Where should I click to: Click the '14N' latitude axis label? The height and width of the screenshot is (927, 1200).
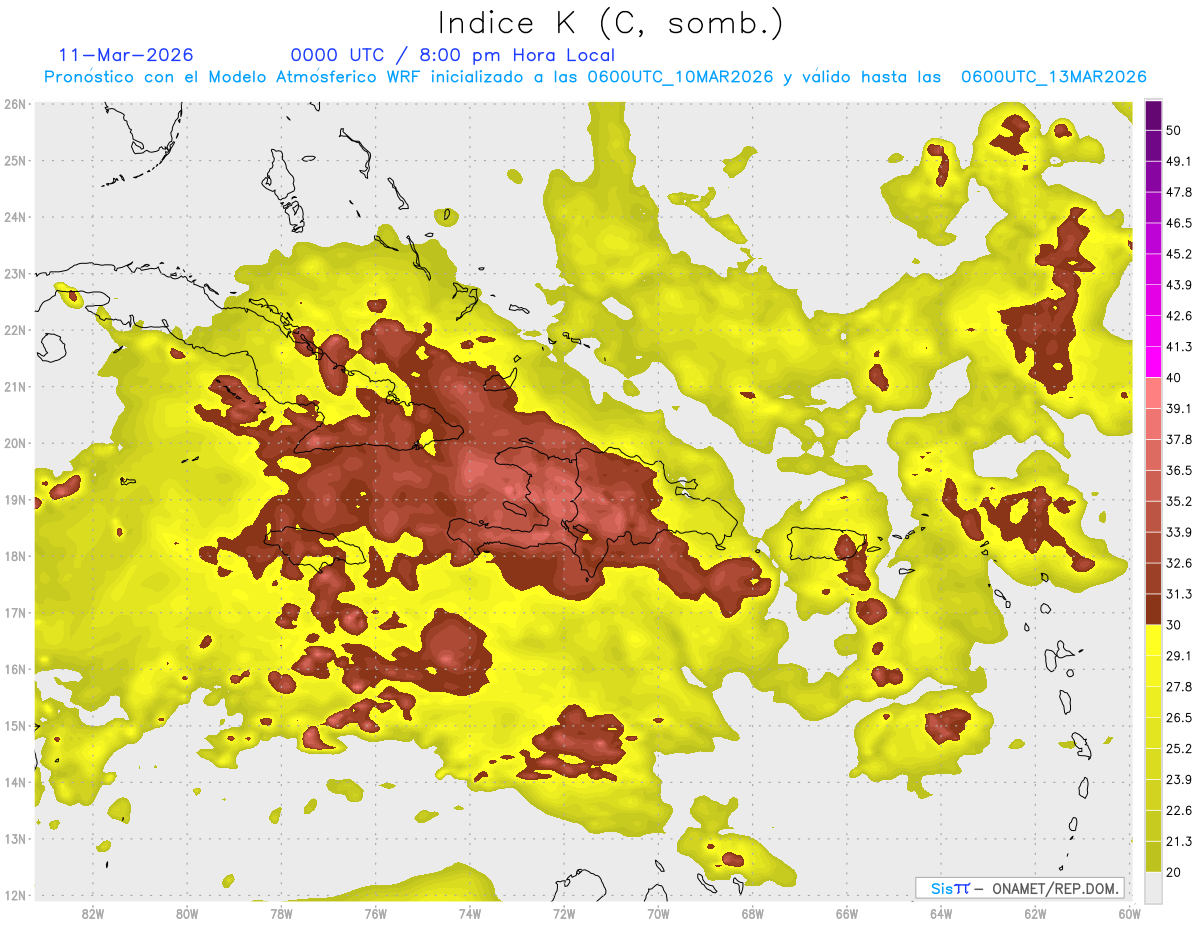(15, 782)
